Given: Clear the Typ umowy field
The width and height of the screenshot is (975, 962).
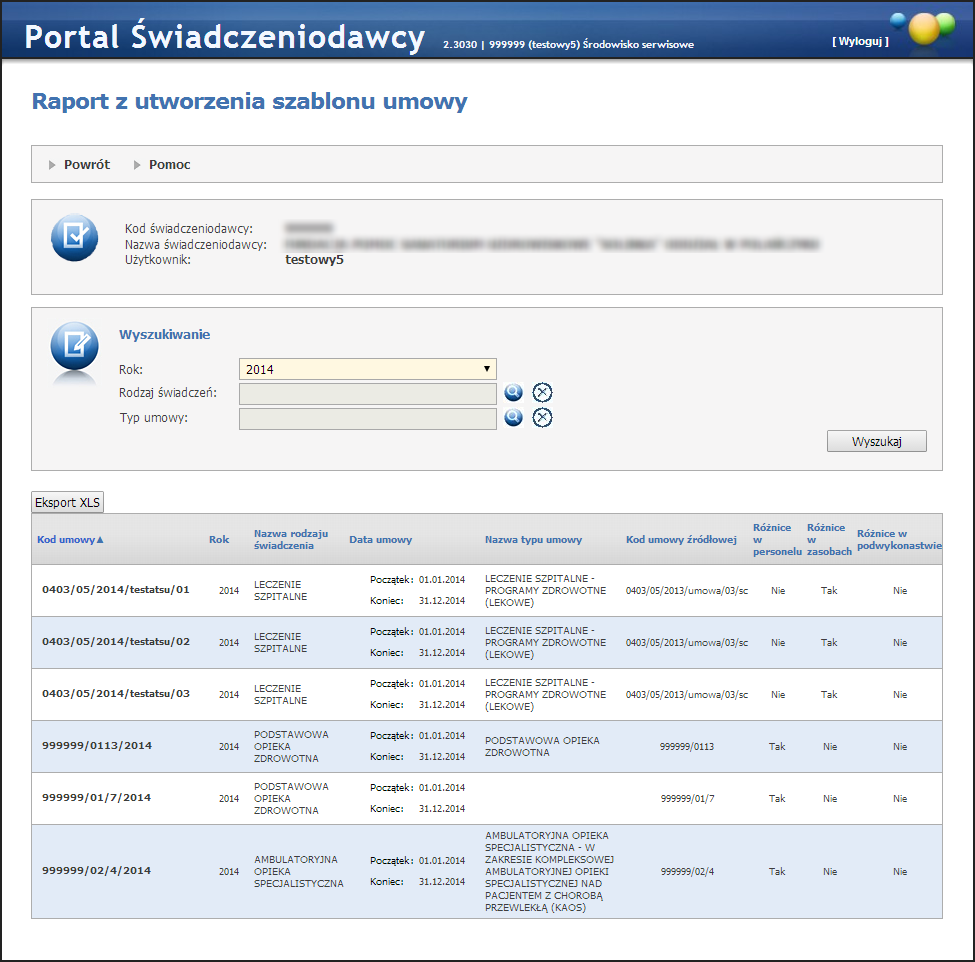Looking at the screenshot, I should click(x=543, y=418).
